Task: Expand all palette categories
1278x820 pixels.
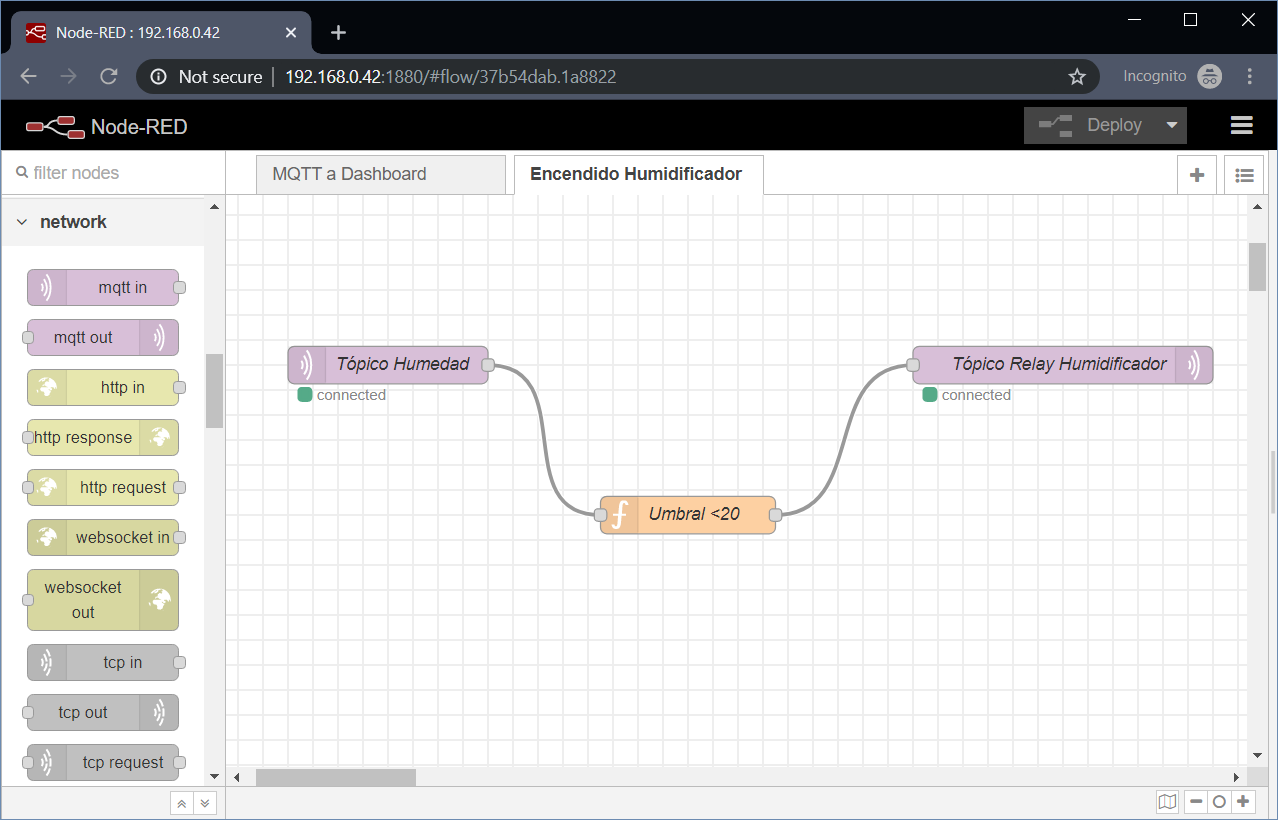Action: (x=204, y=802)
